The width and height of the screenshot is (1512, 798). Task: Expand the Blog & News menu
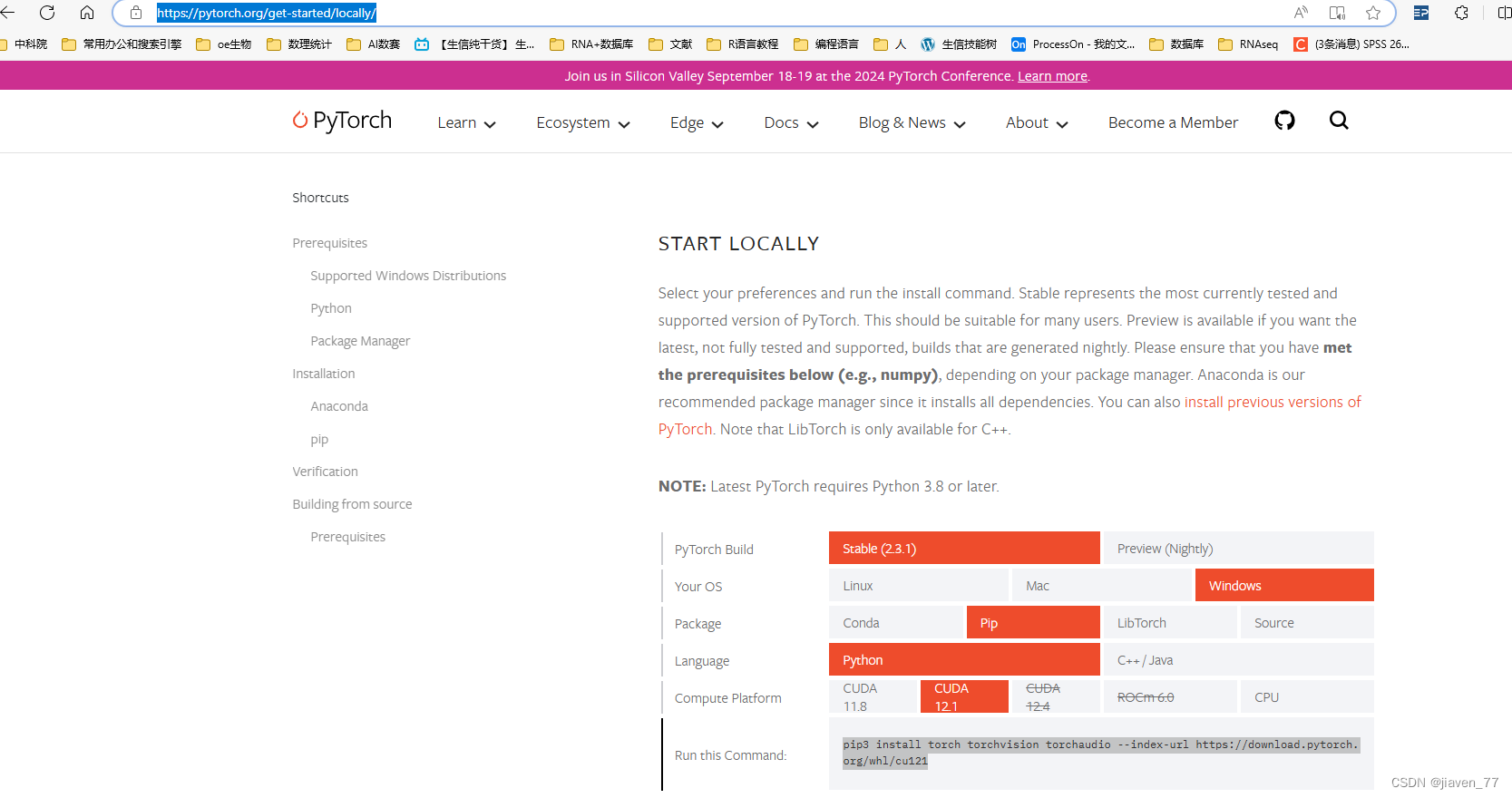[x=912, y=122]
